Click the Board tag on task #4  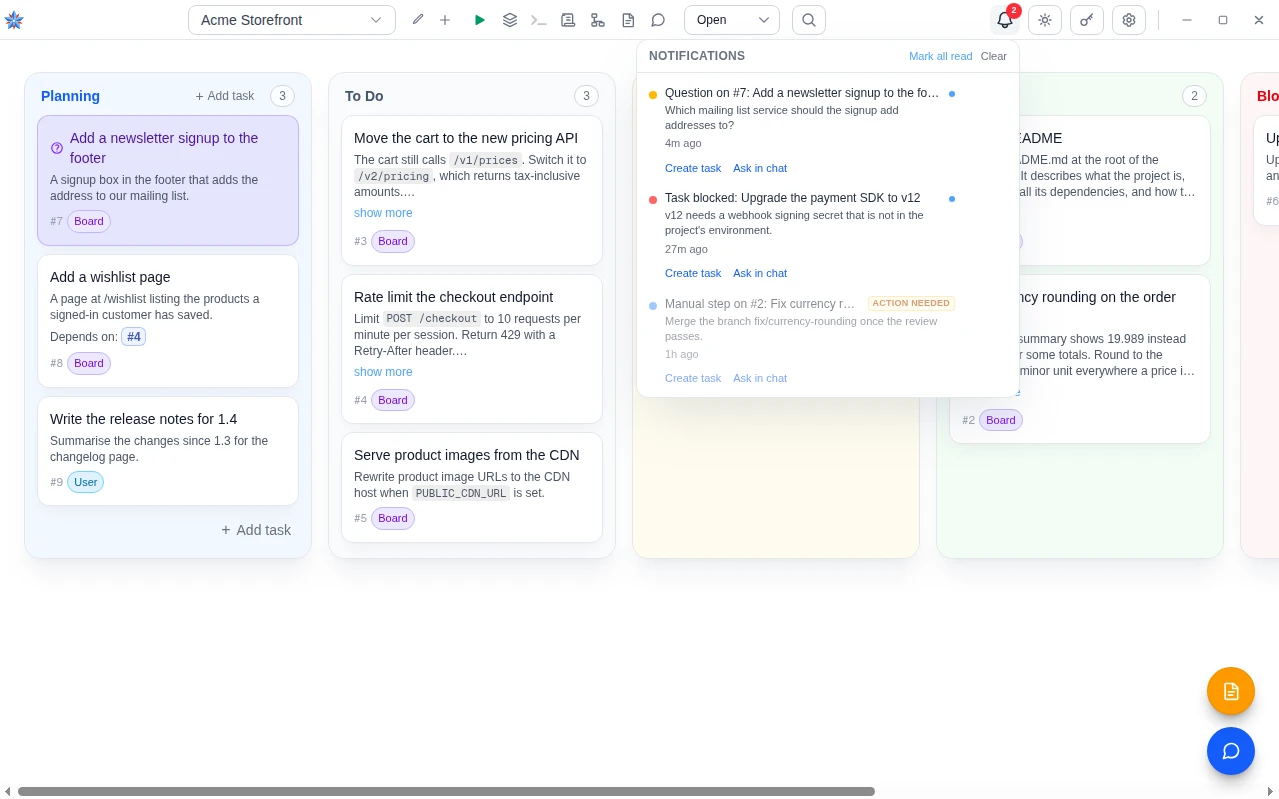point(393,400)
